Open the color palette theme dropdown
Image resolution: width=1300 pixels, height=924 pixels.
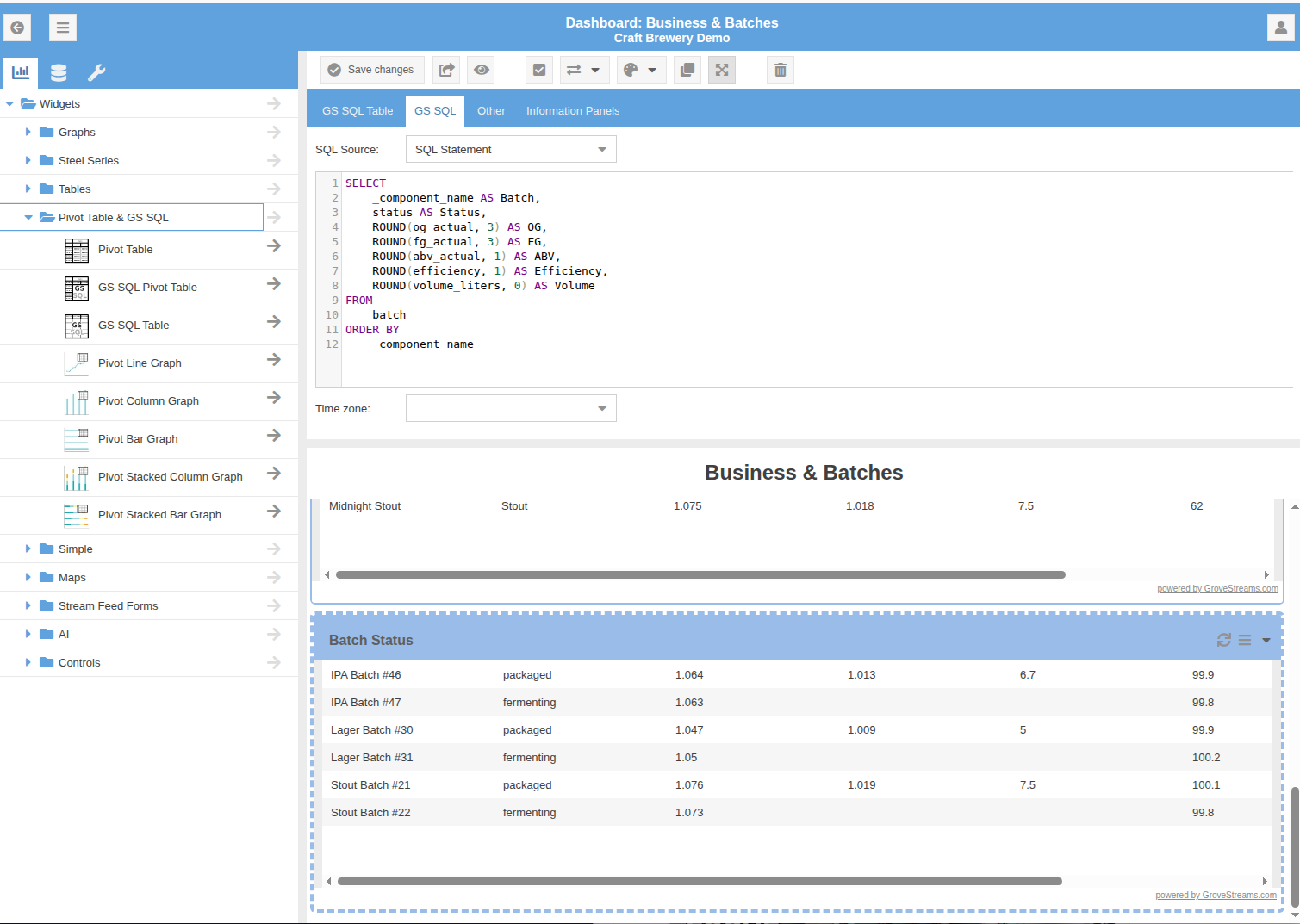click(x=641, y=70)
